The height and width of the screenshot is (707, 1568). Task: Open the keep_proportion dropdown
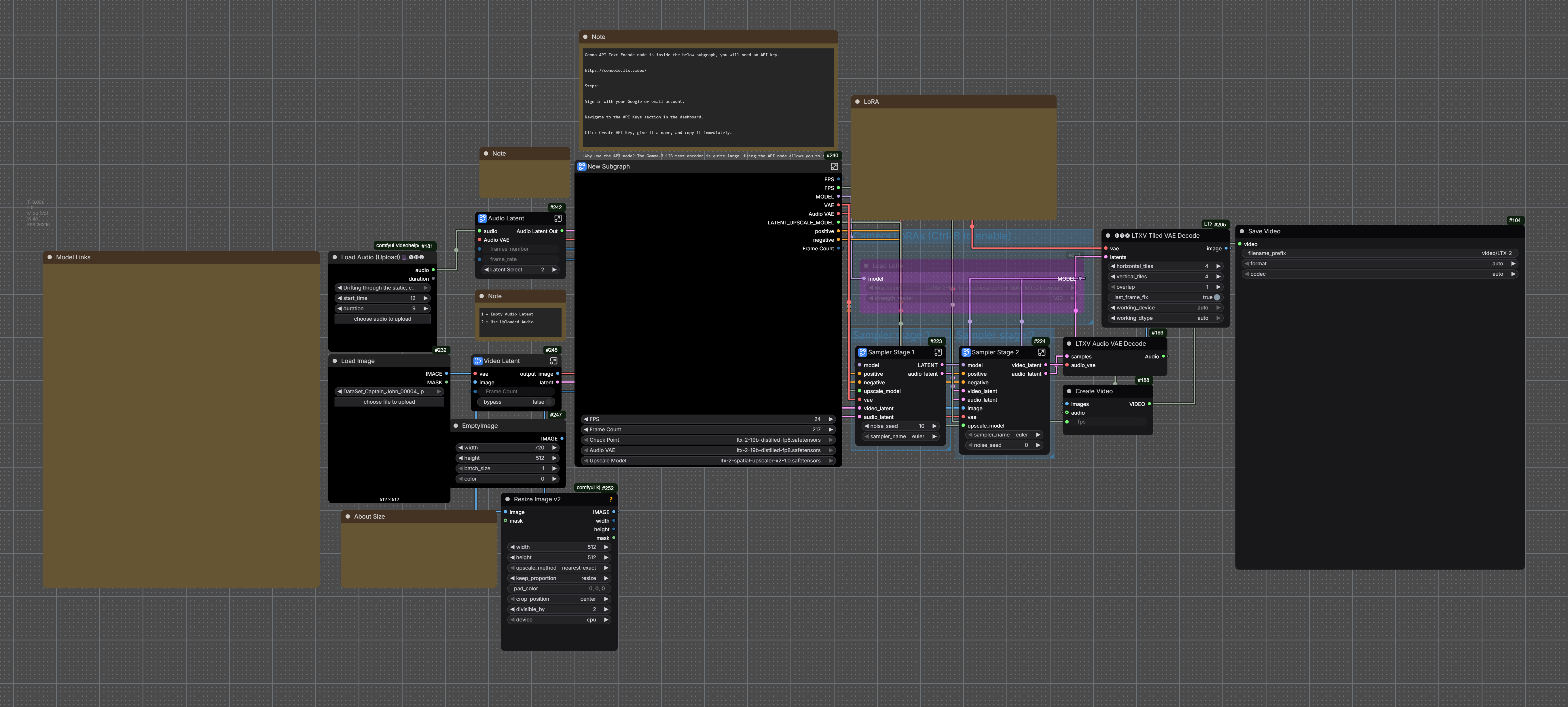pyautogui.click(x=560, y=578)
